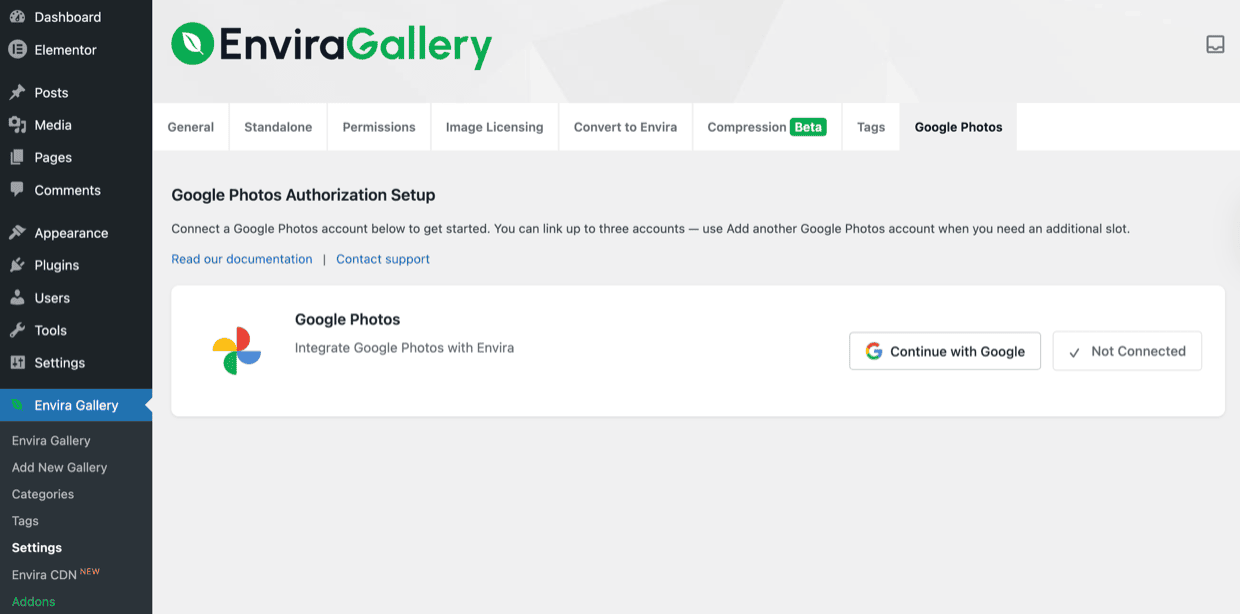Open the Convert to Envira tab
This screenshot has width=1240, height=614.
pyautogui.click(x=625, y=127)
